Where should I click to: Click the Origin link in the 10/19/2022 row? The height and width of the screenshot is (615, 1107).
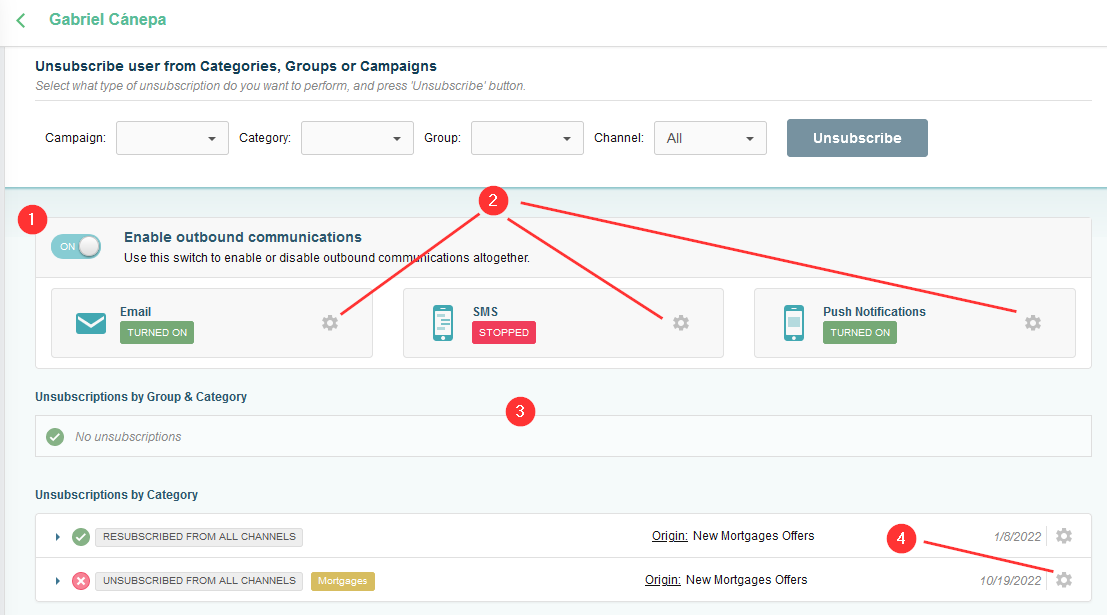(662, 580)
